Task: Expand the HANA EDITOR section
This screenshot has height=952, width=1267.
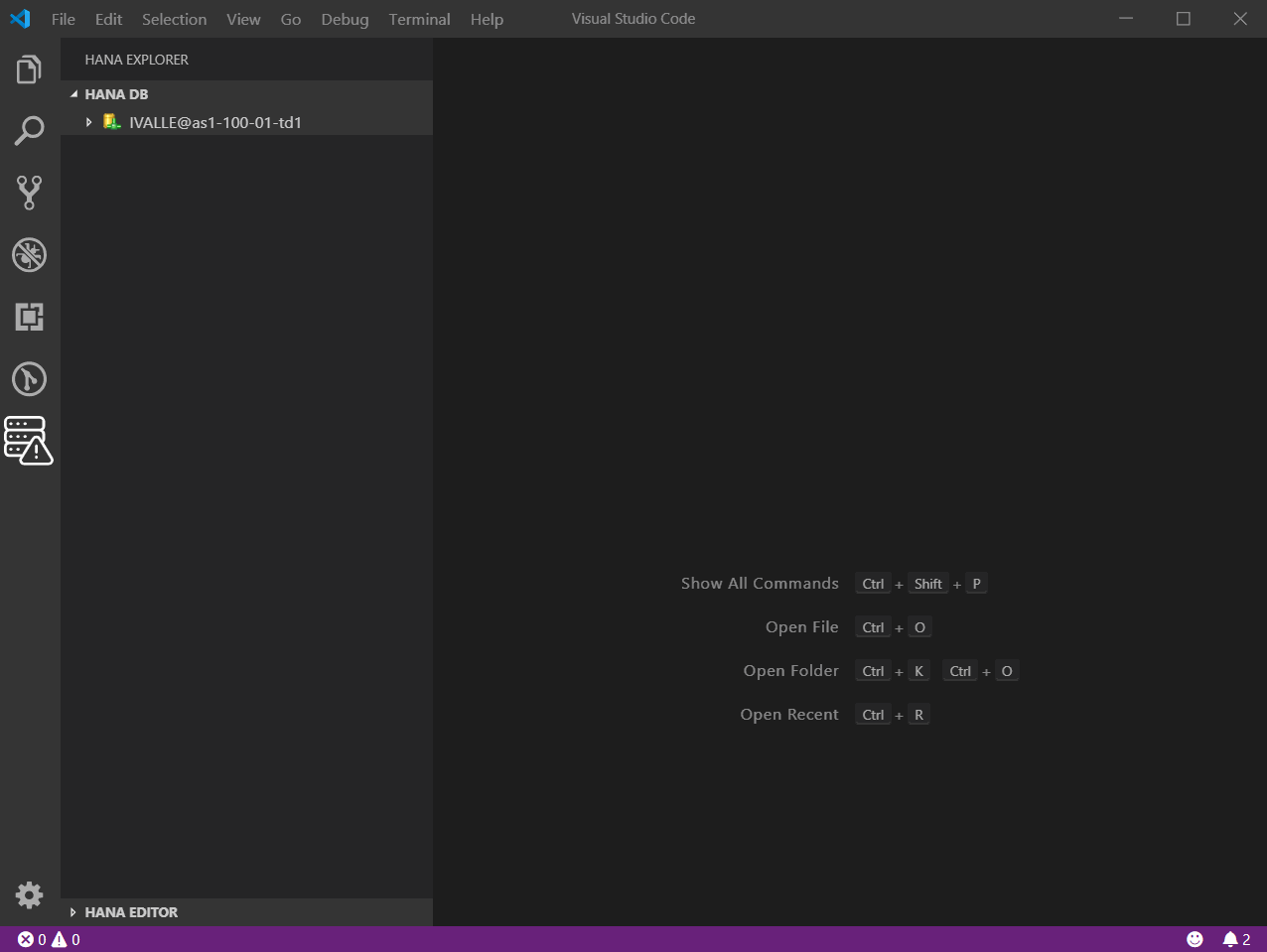Action: (x=72, y=912)
